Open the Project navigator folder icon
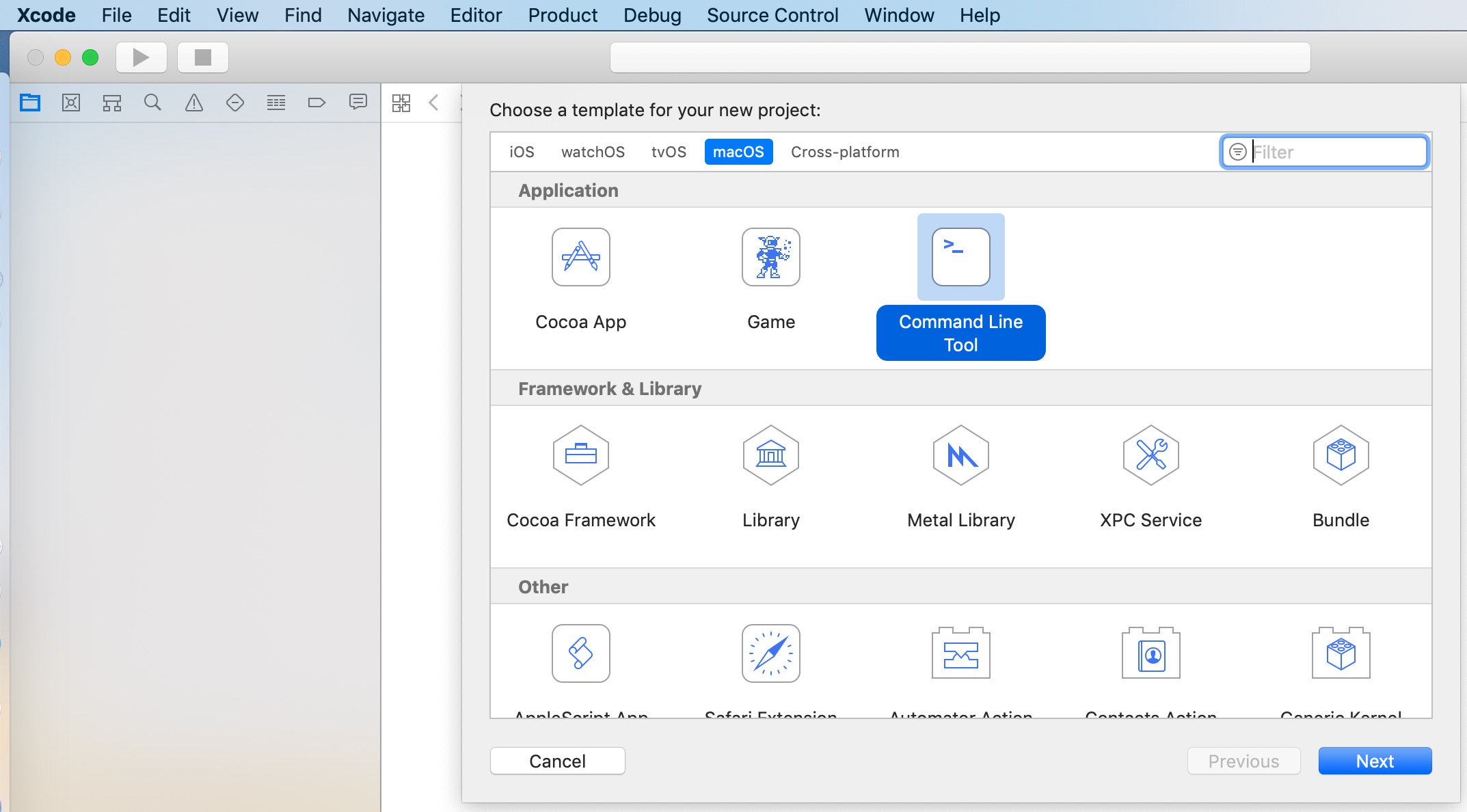This screenshot has width=1467, height=812. [x=30, y=103]
